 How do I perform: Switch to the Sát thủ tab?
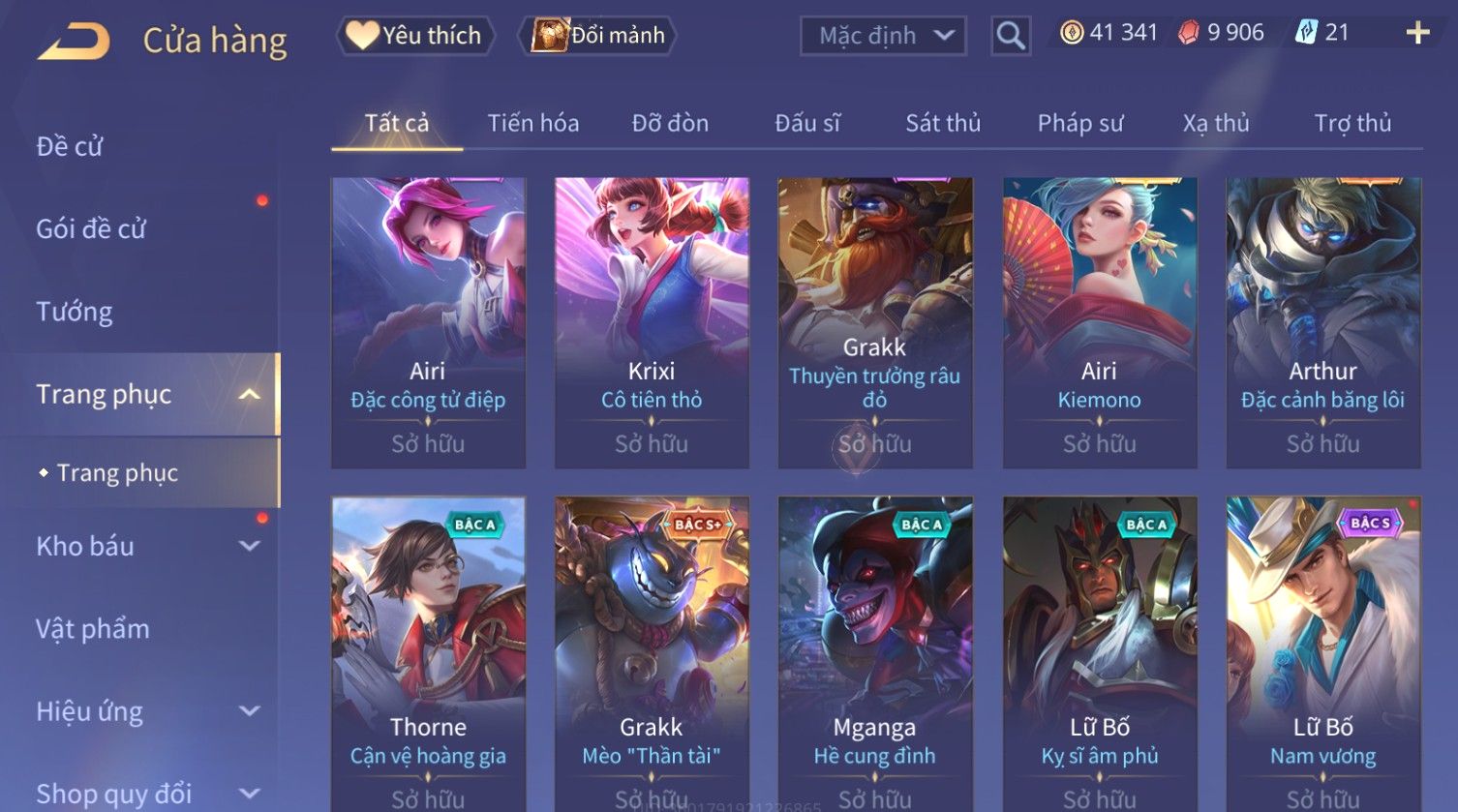click(943, 124)
